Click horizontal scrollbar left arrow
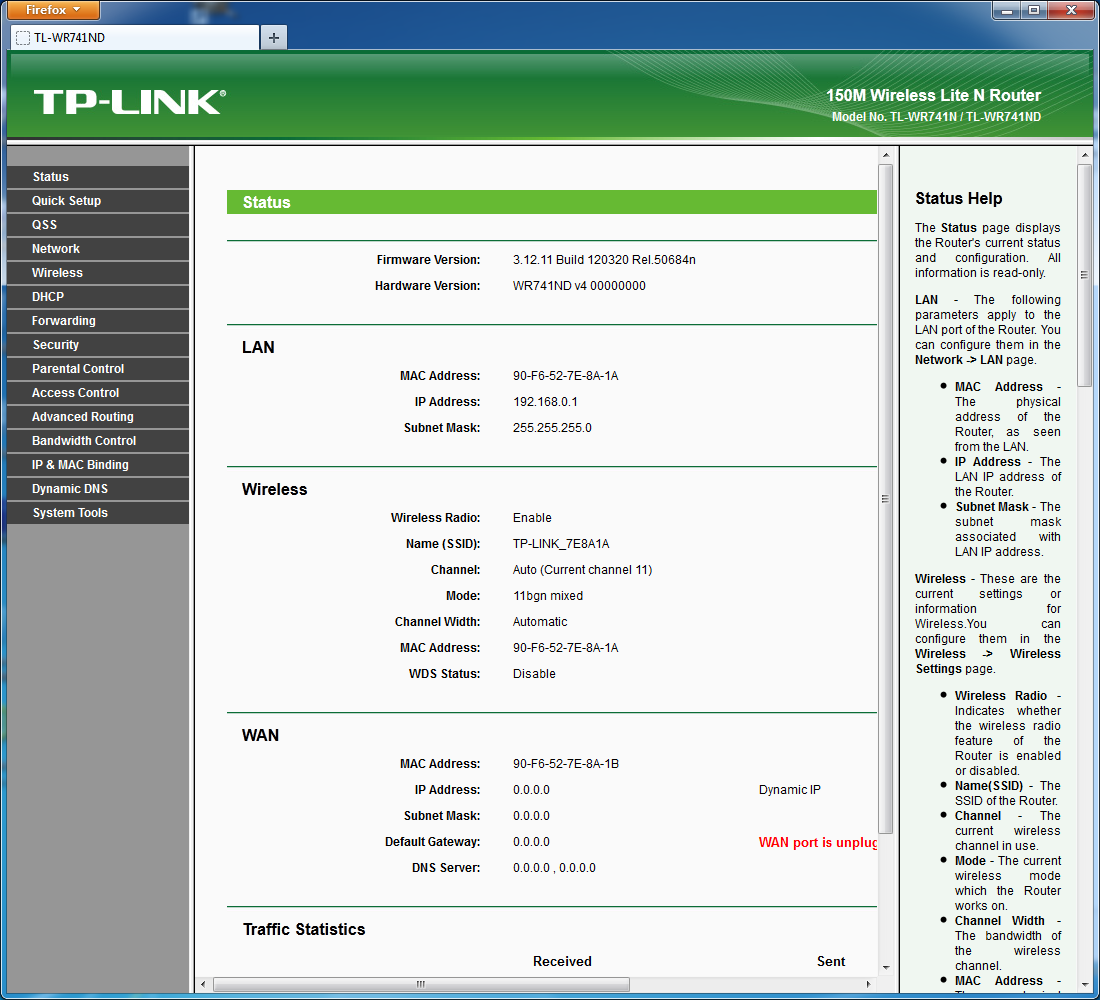Viewport: 1100px width, 1000px height. tap(204, 984)
